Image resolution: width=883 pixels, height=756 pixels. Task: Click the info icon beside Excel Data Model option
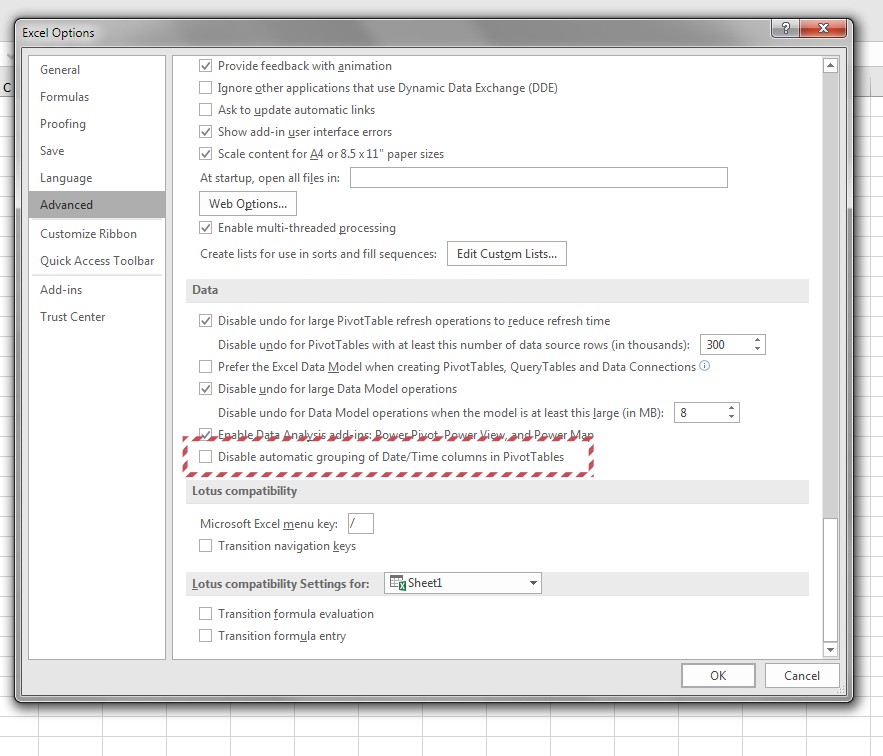[x=705, y=367]
